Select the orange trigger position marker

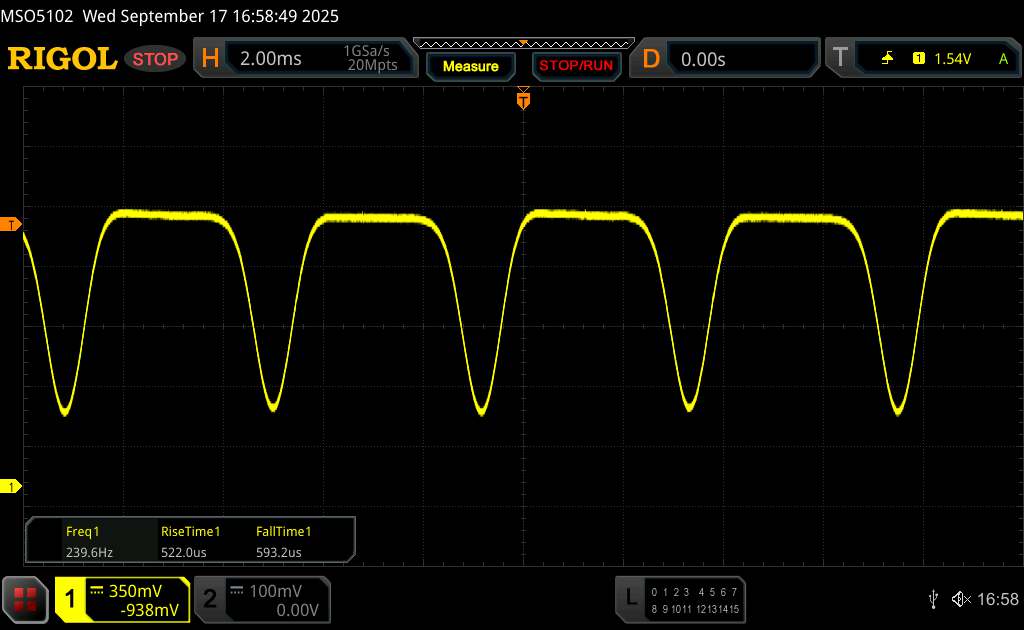click(523, 98)
